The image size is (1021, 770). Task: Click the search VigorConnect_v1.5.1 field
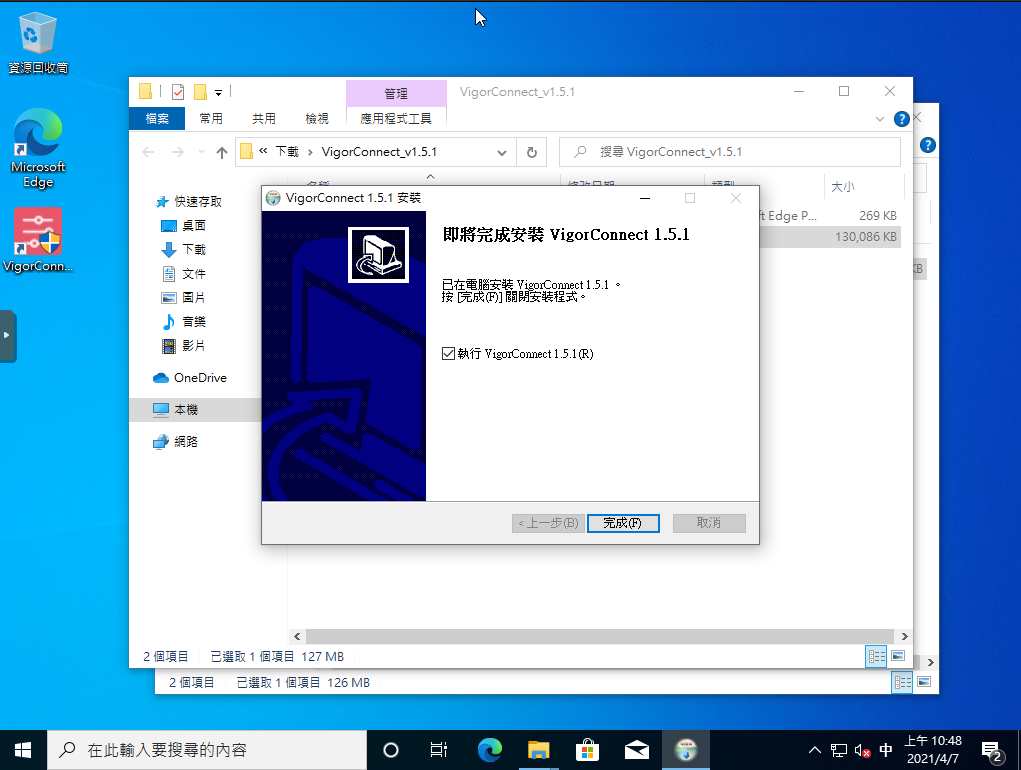coord(740,152)
